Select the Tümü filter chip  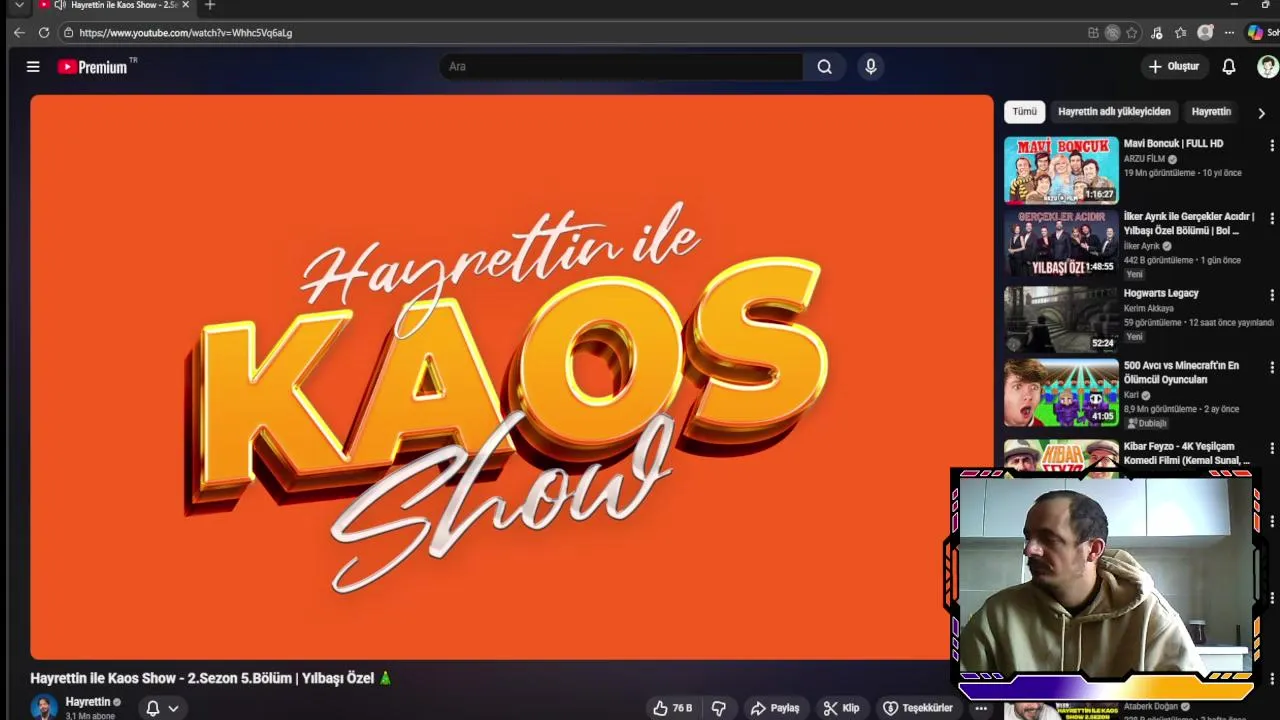(1024, 112)
